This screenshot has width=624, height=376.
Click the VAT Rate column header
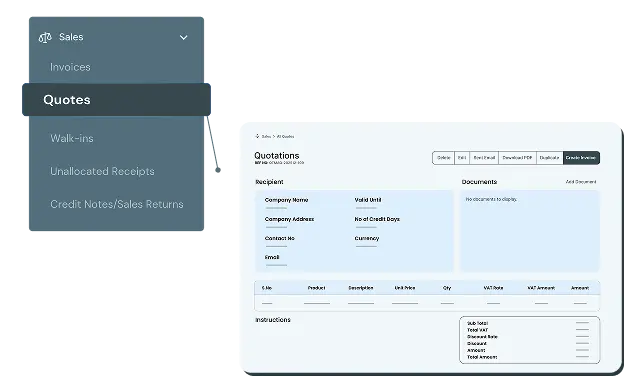click(493, 288)
